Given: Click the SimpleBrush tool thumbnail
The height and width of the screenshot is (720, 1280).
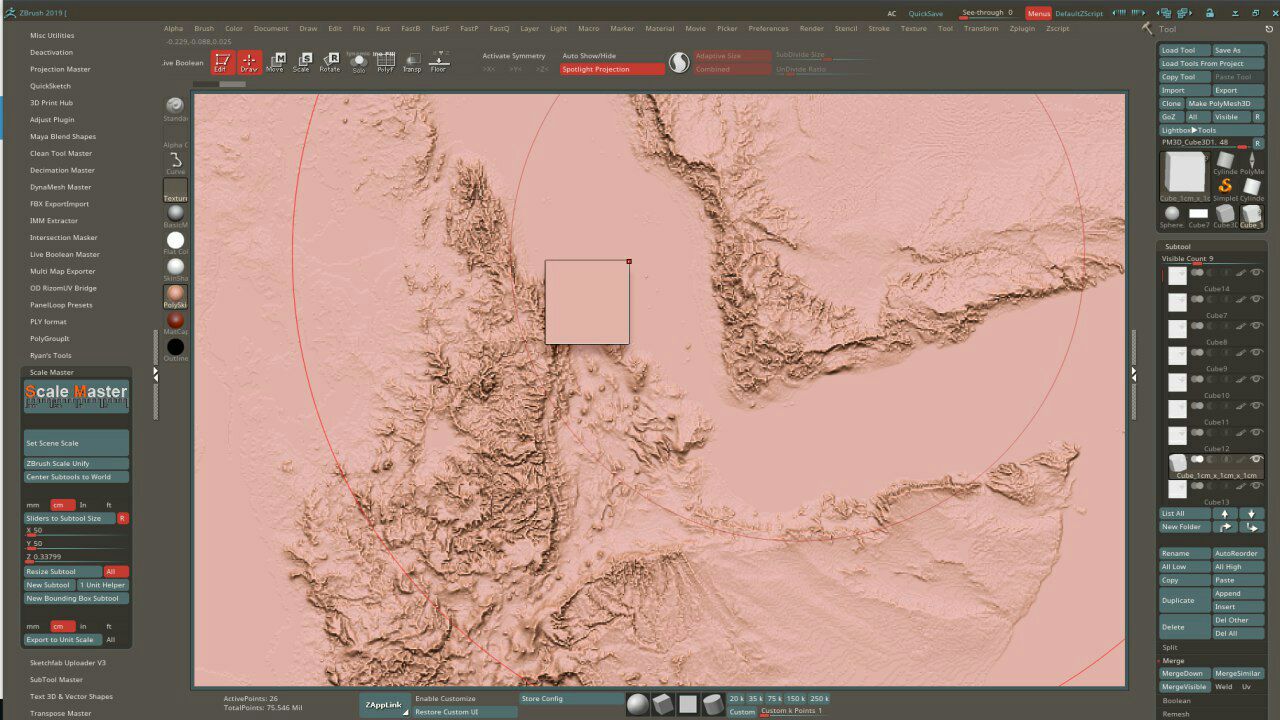Looking at the screenshot, I should [1225, 186].
